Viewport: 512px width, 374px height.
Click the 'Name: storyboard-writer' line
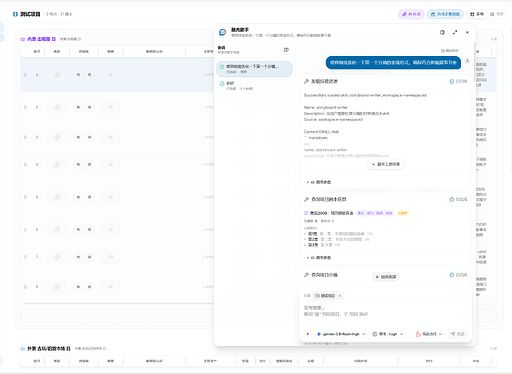click(326, 107)
